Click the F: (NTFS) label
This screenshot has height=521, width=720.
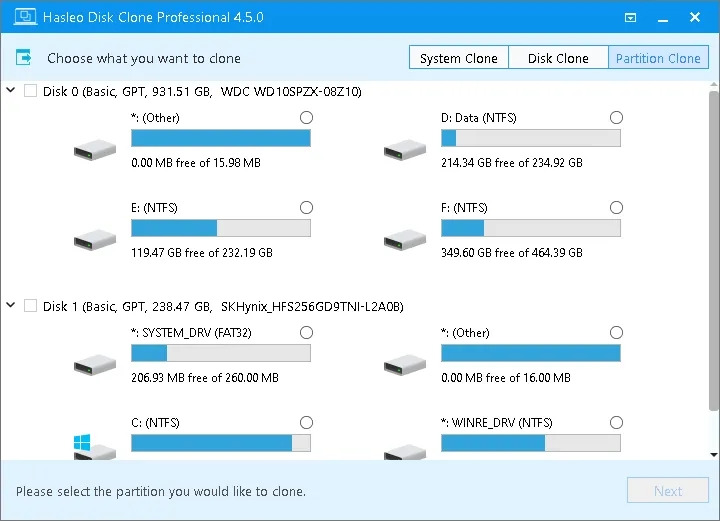click(464, 208)
